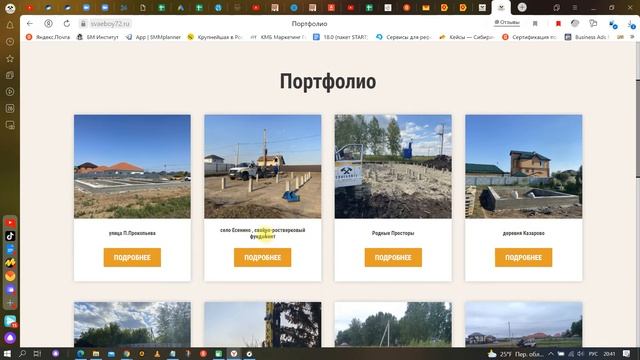640x360 pixels.
Task: Open деревня Казарово foundation photo
Action: click(524, 167)
